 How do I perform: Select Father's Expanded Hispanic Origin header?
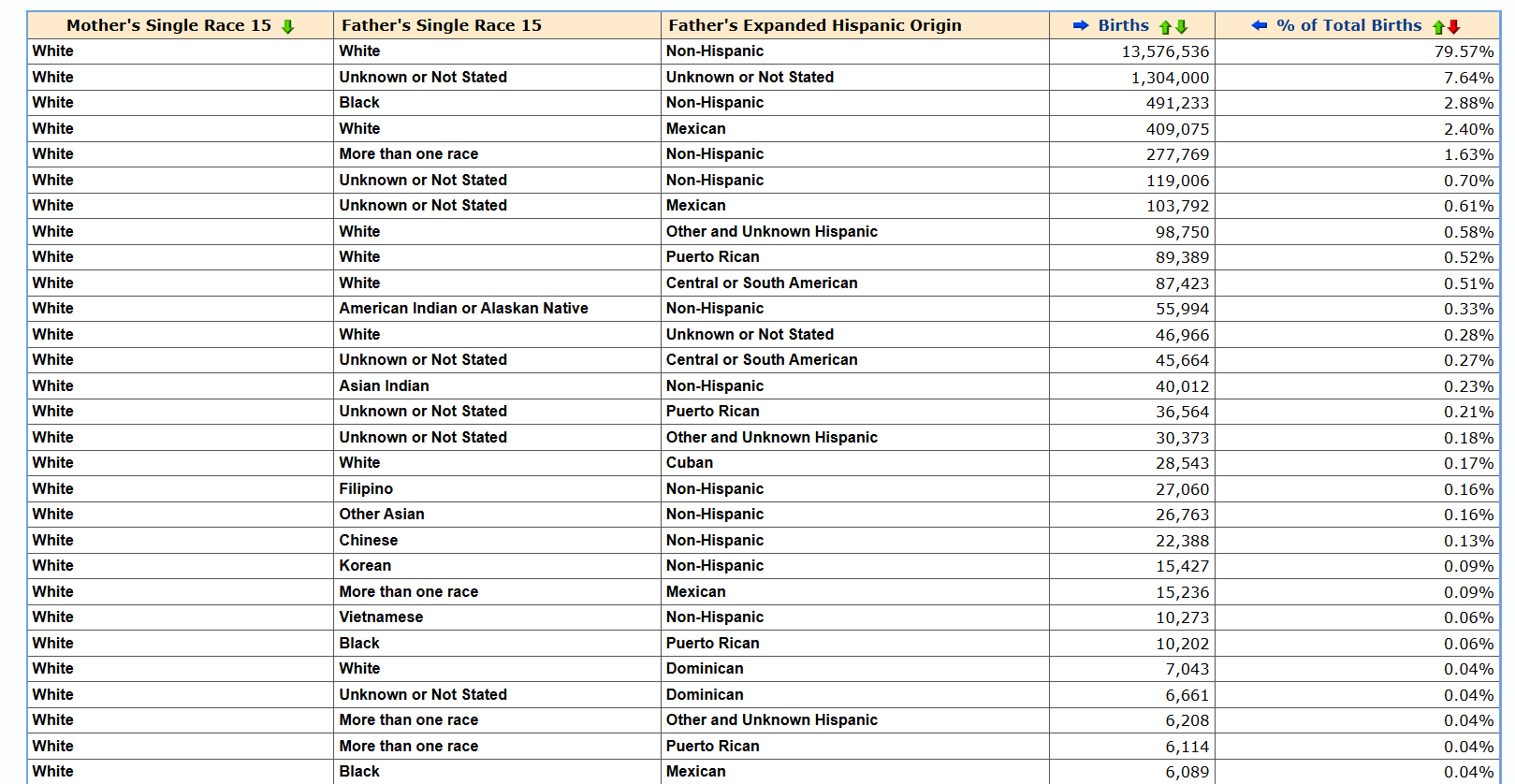[x=815, y=25]
